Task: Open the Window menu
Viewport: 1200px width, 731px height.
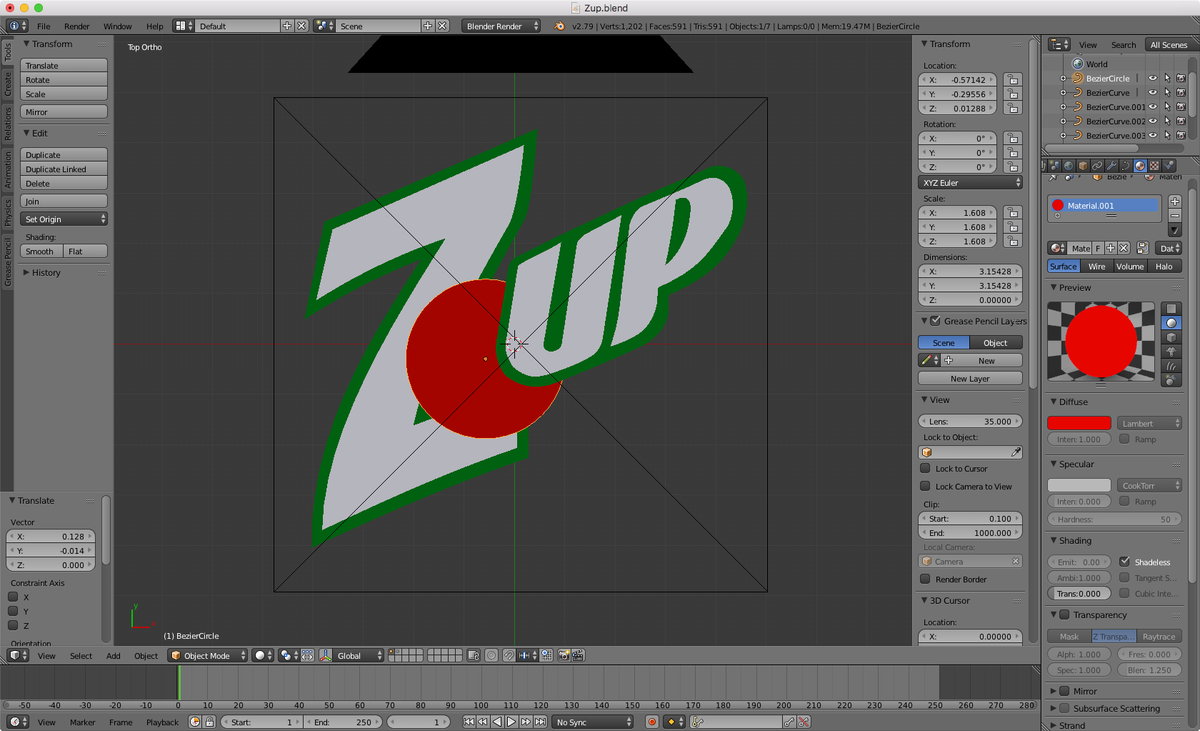Action: tap(117, 26)
